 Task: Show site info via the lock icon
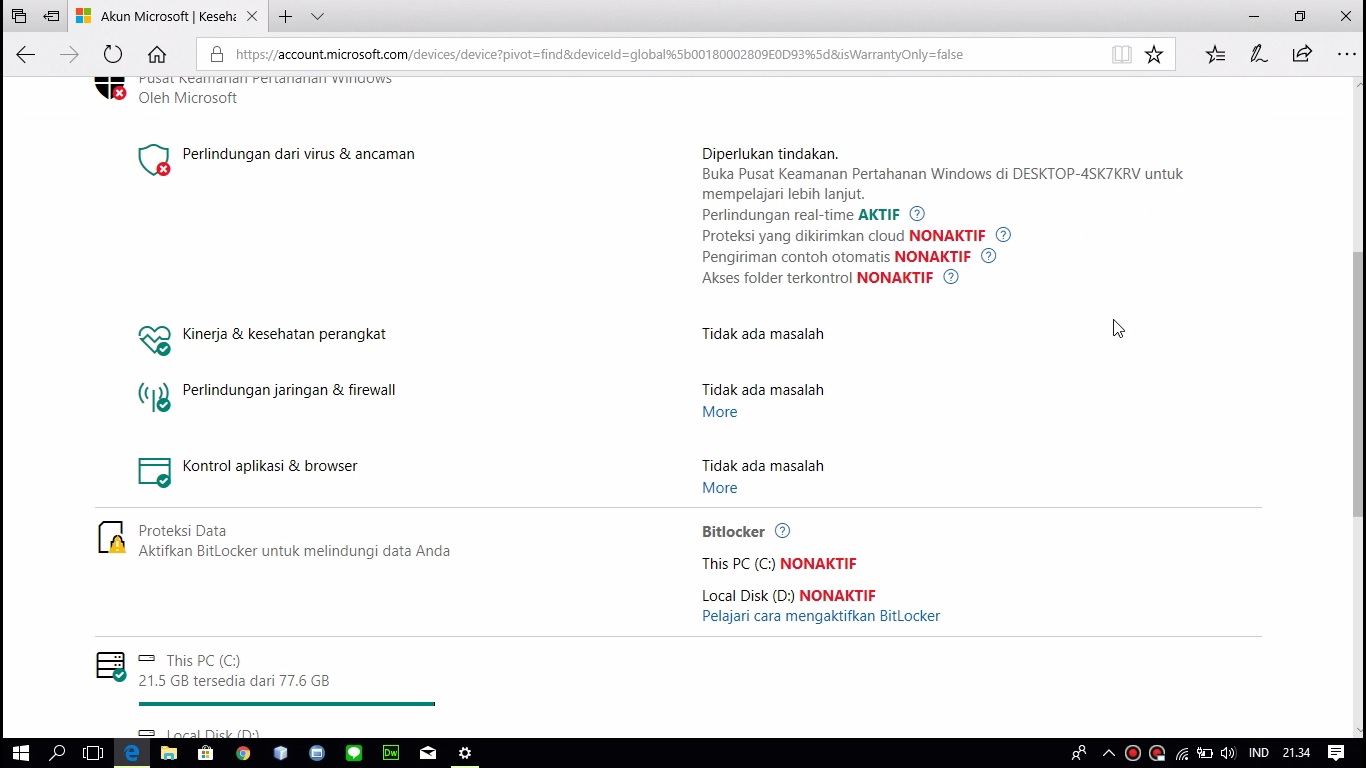pos(215,55)
